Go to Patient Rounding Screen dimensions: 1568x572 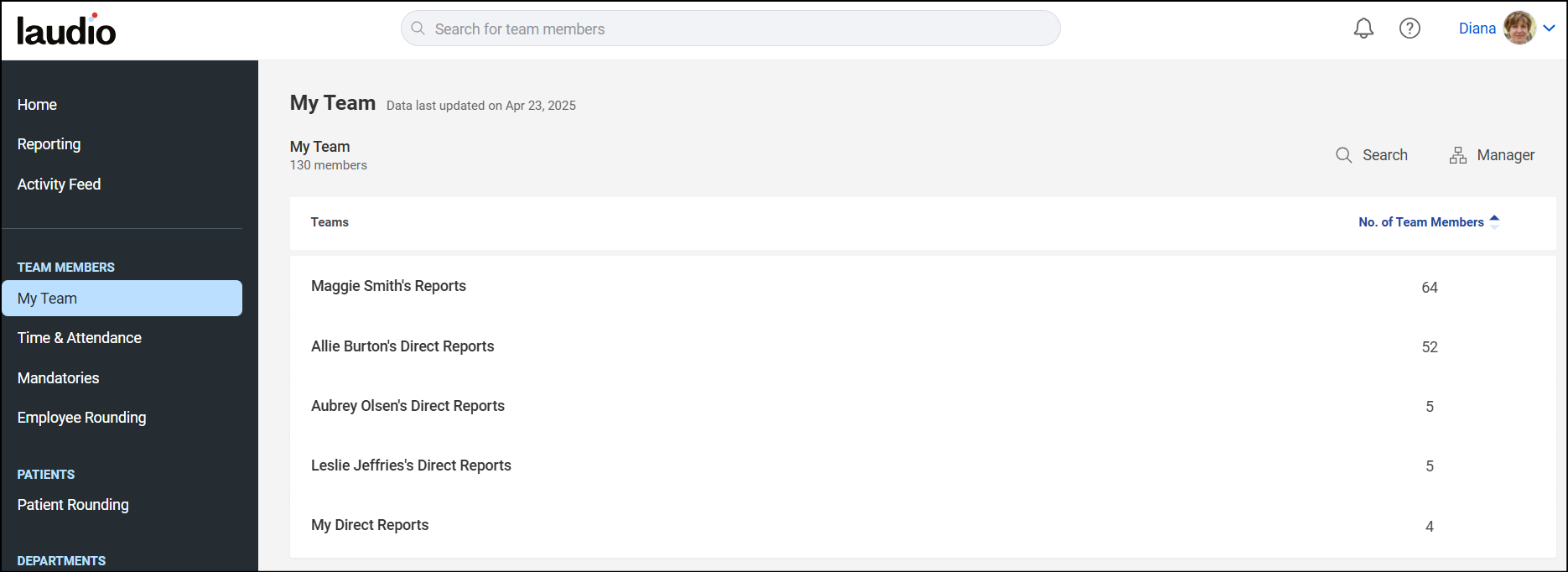[73, 505]
